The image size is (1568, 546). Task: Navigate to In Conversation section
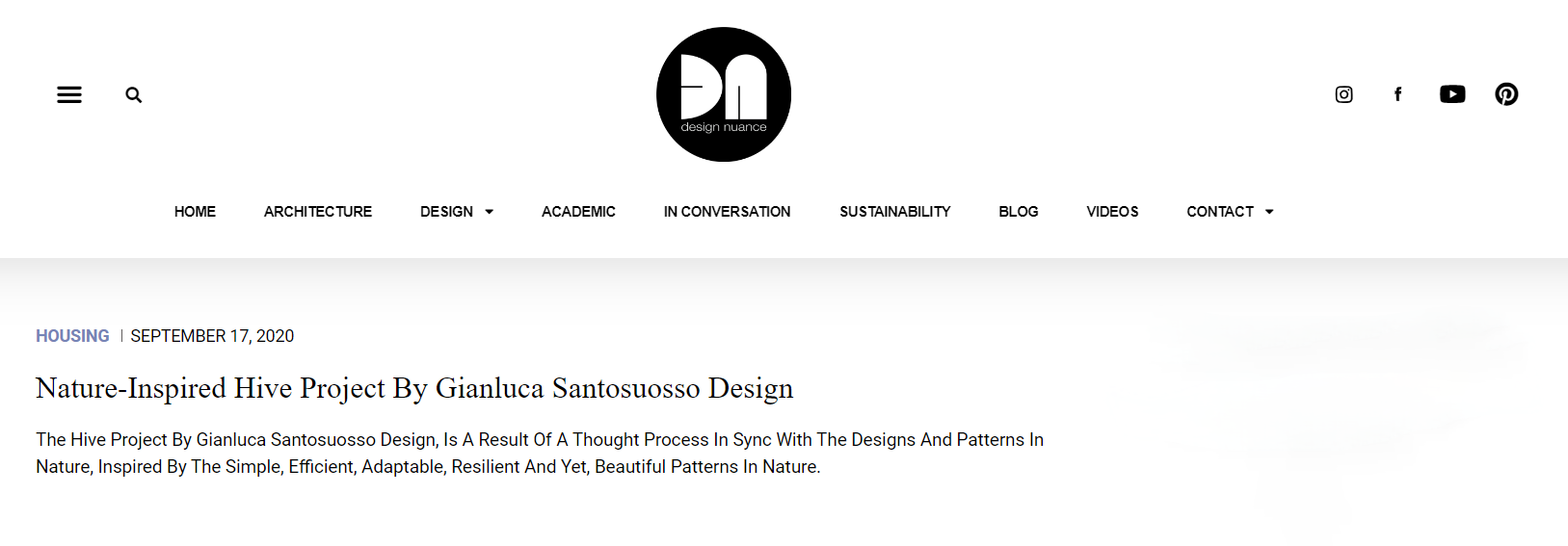pos(727,212)
